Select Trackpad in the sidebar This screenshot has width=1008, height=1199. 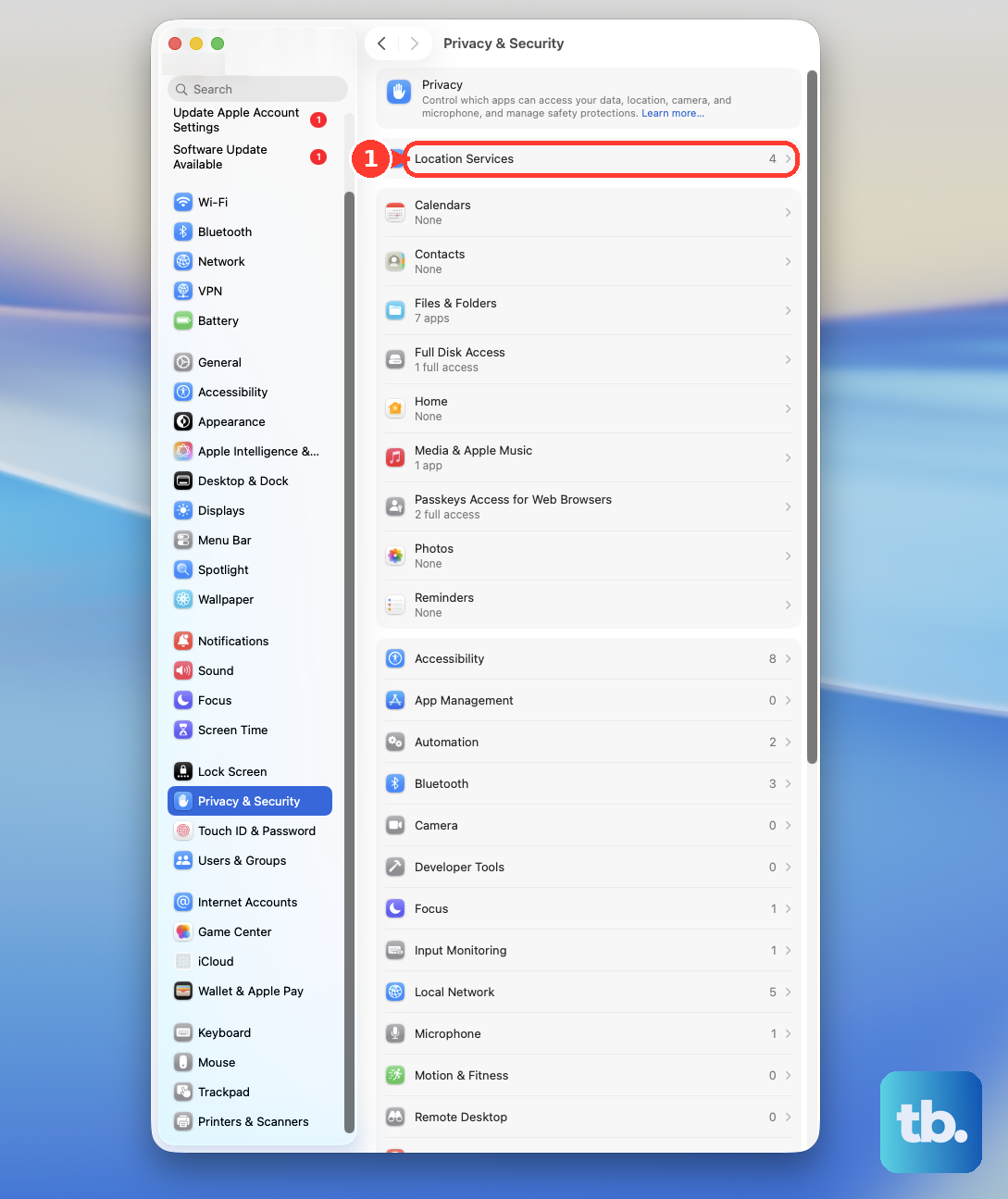[250, 1092]
